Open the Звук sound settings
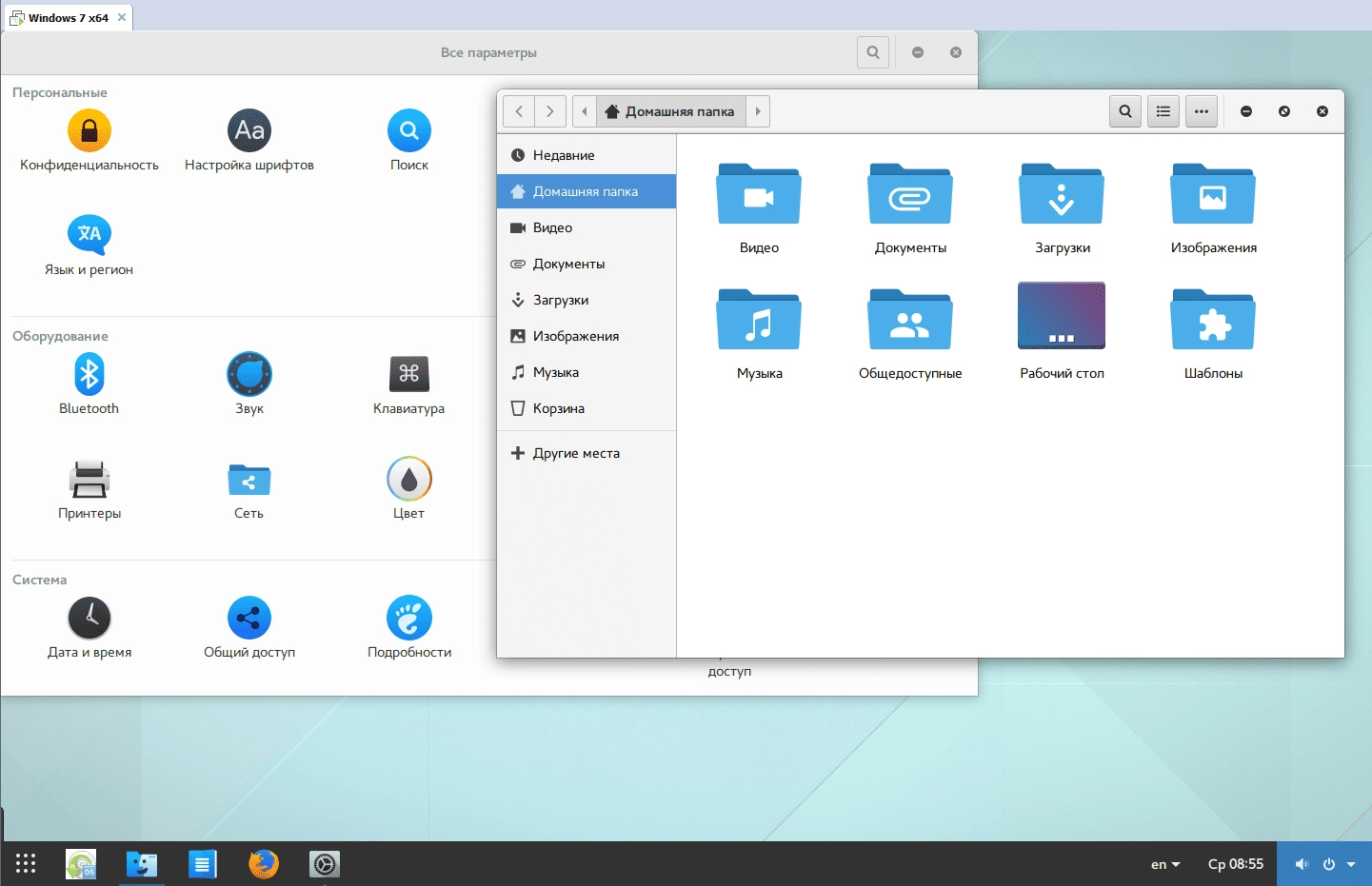Screen dimensions: 1372x886 click(x=249, y=384)
